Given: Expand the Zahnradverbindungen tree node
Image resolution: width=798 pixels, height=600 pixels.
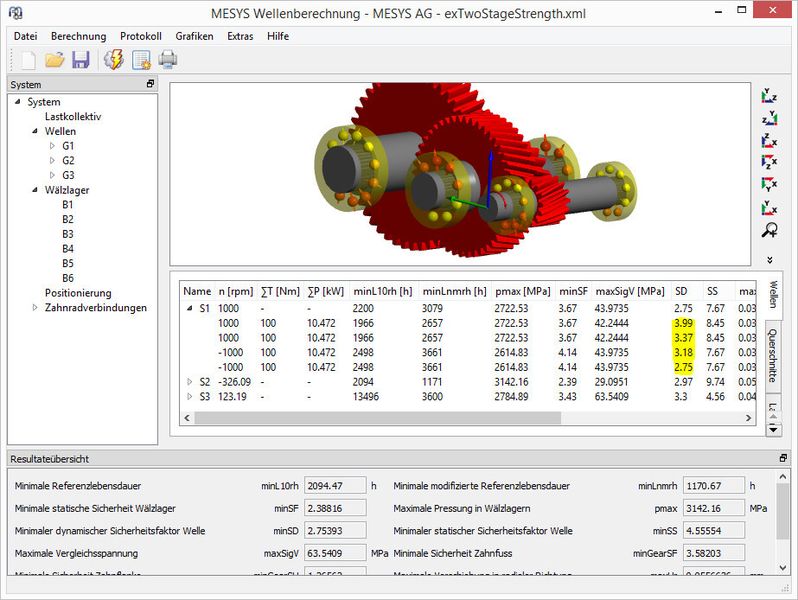Looking at the screenshot, I should [36, 308].
